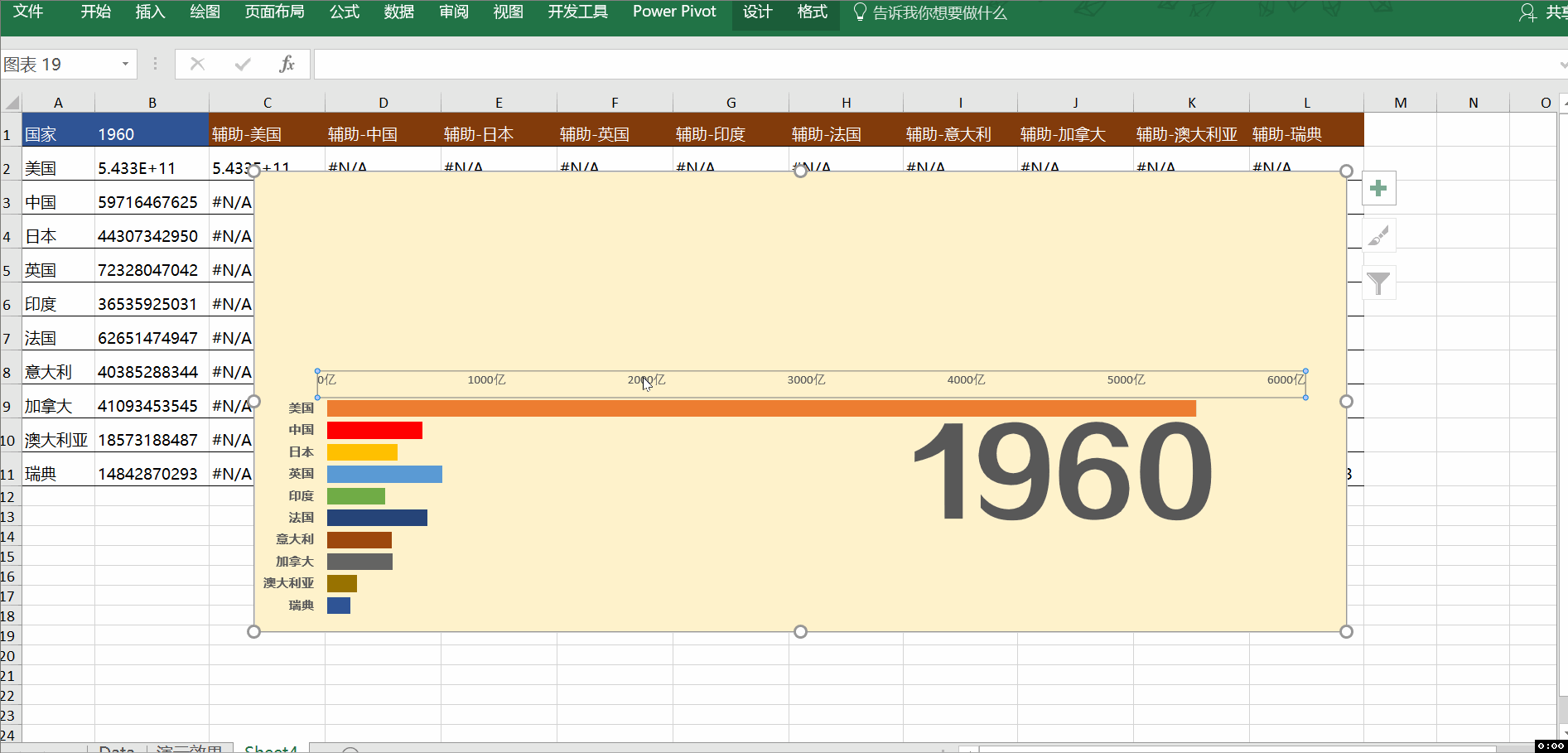Expand the formula bar chevron
The image size is (1568, 753).
(1562, 64)
